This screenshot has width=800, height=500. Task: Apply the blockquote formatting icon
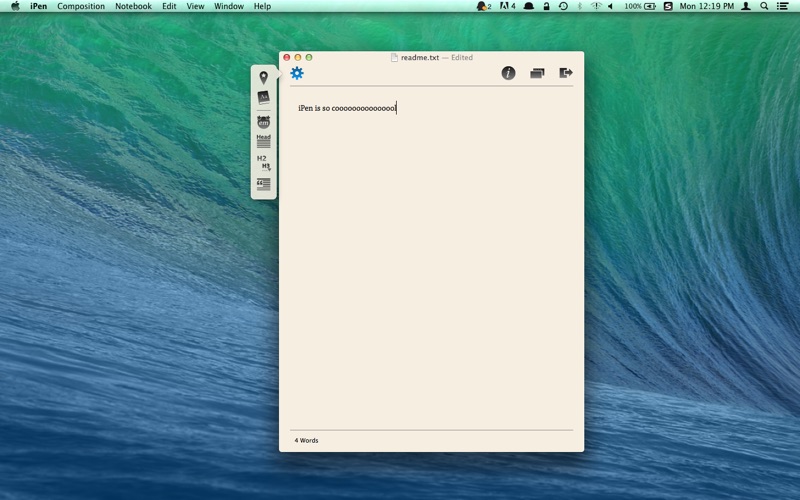[x=263, y=184]
